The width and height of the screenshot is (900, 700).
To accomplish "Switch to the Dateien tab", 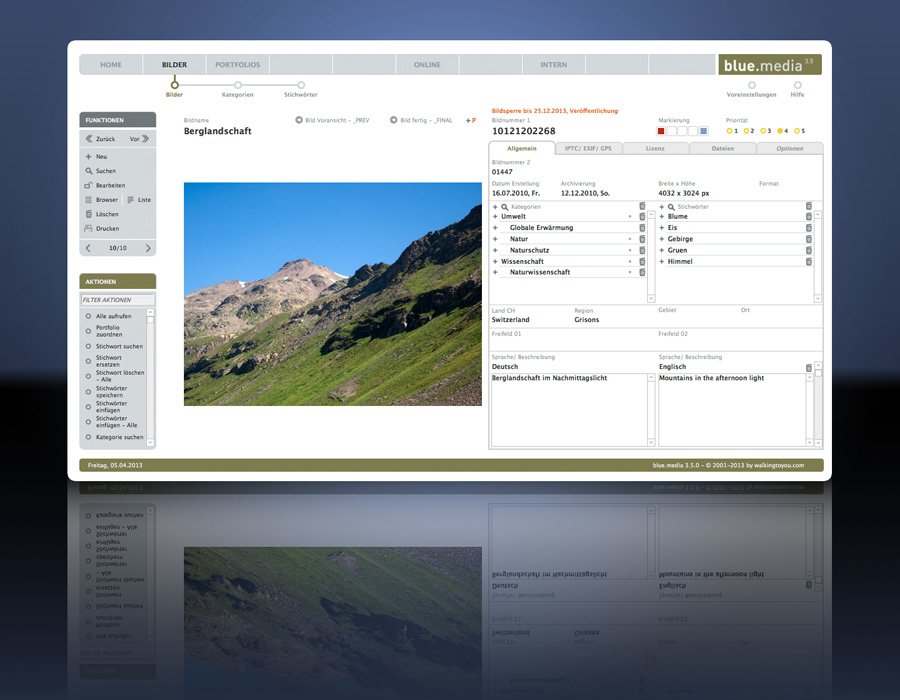I will point(723,149).
